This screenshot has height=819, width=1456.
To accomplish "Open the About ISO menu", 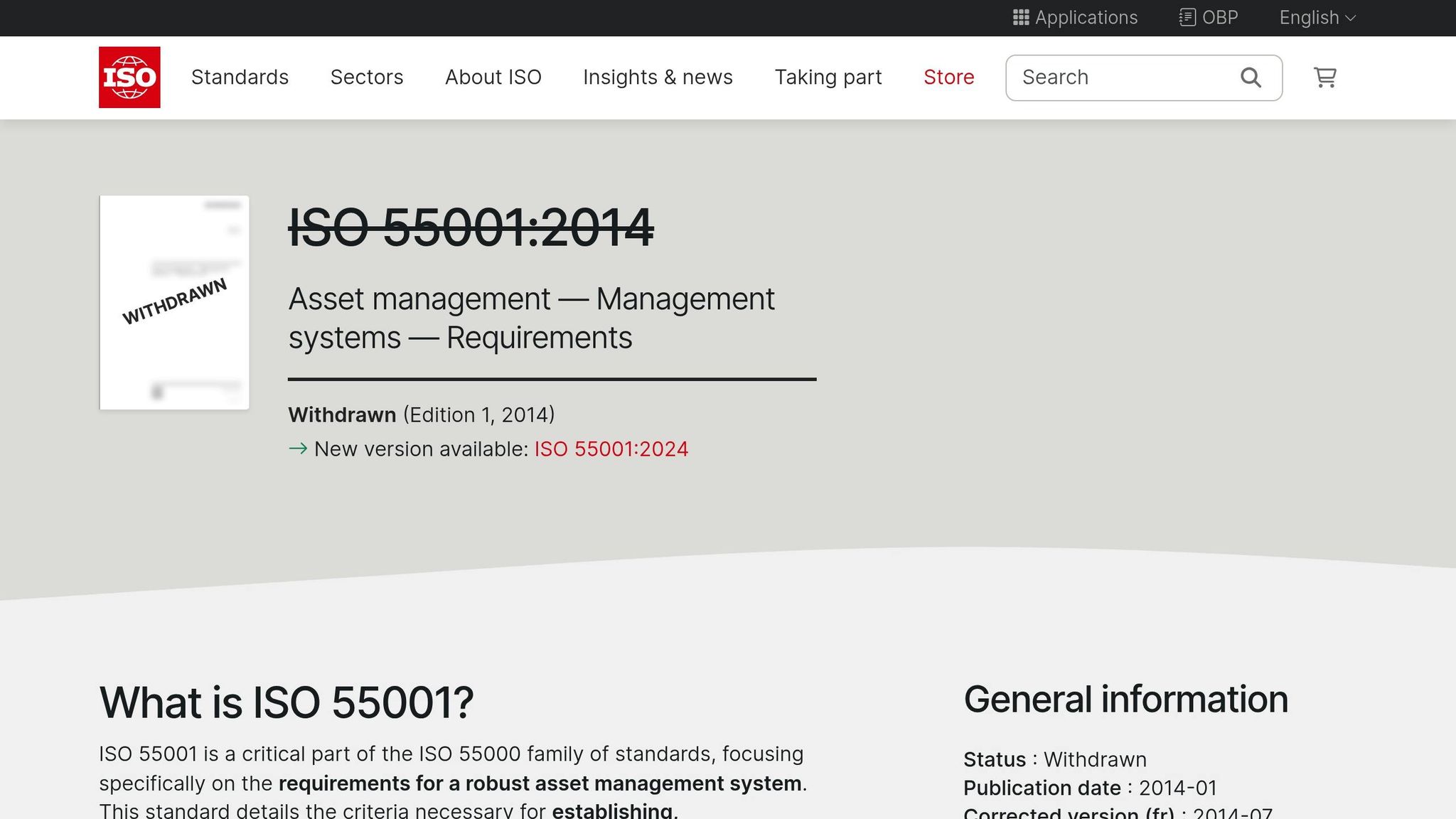I will pos(493,77).
